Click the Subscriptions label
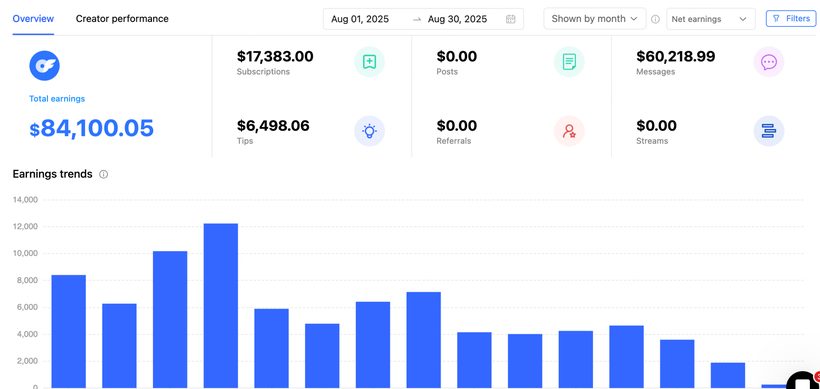Viewport: 820px width, 389px height. click(x=263, y=72)
